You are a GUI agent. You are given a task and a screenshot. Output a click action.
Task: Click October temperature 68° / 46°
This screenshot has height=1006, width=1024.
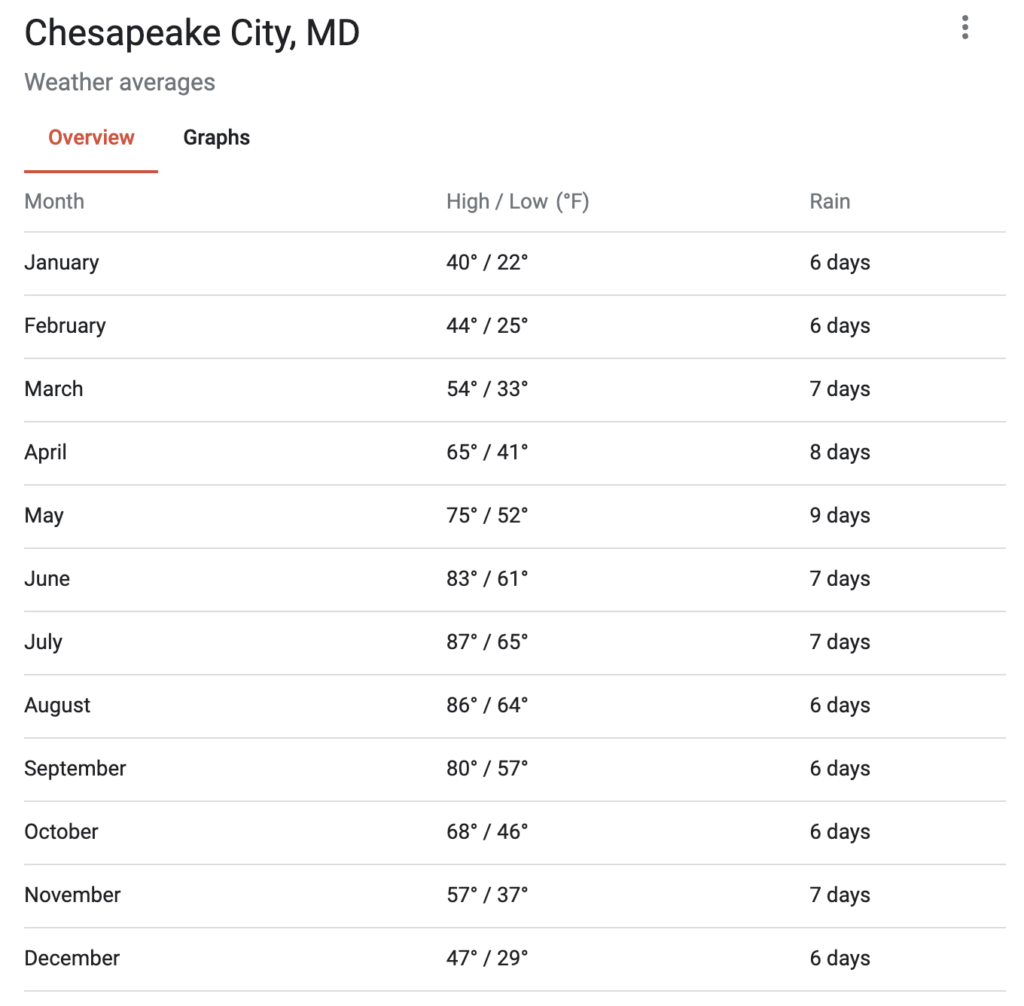[x=487, y=832]
